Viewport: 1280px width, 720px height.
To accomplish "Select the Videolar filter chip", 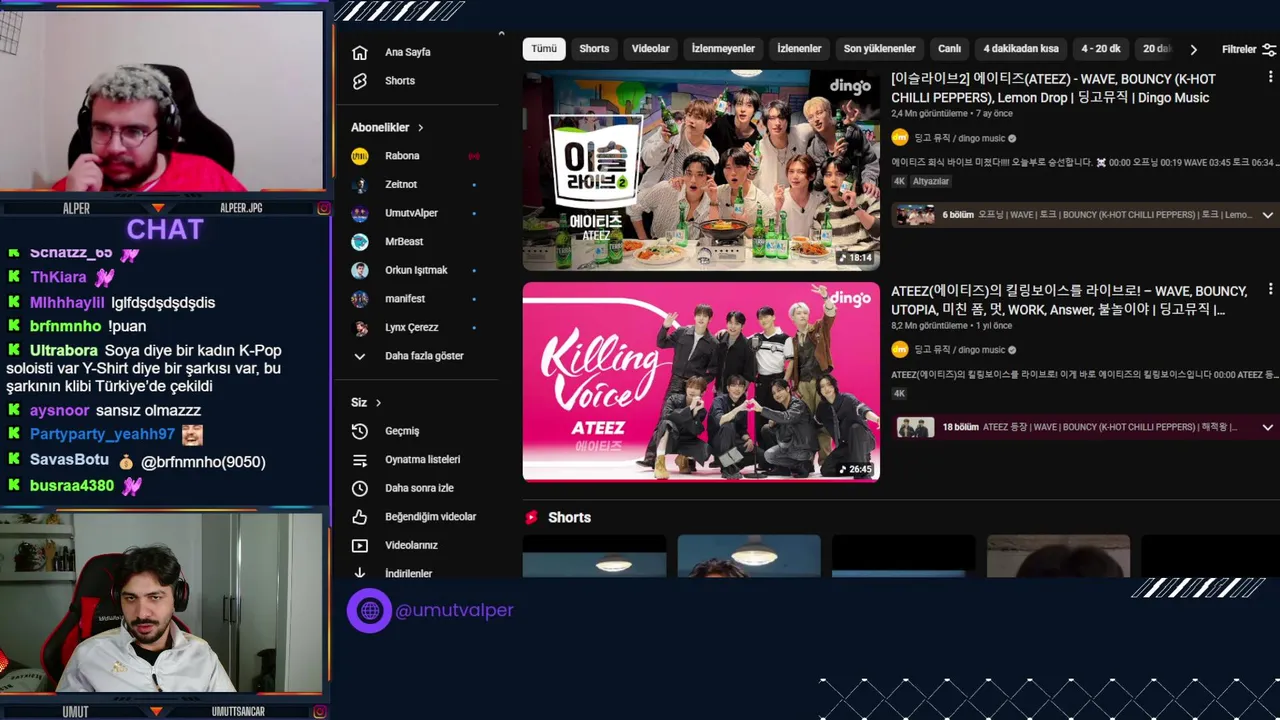I will click(651, 49).
